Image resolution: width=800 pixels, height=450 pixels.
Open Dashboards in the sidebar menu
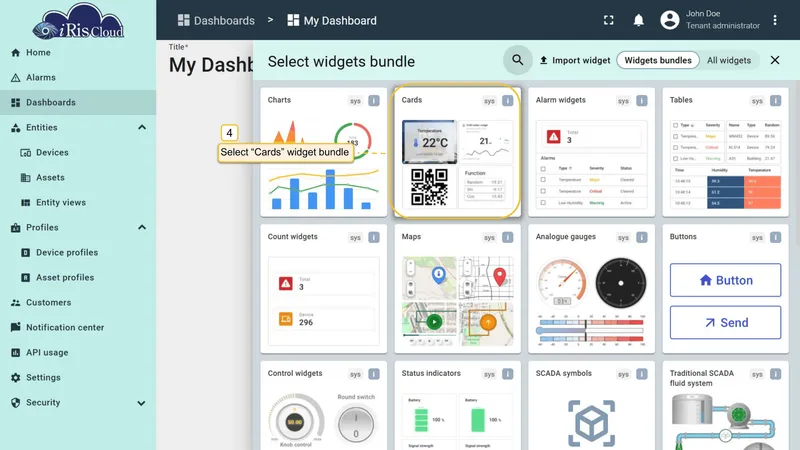coord(78,103)
